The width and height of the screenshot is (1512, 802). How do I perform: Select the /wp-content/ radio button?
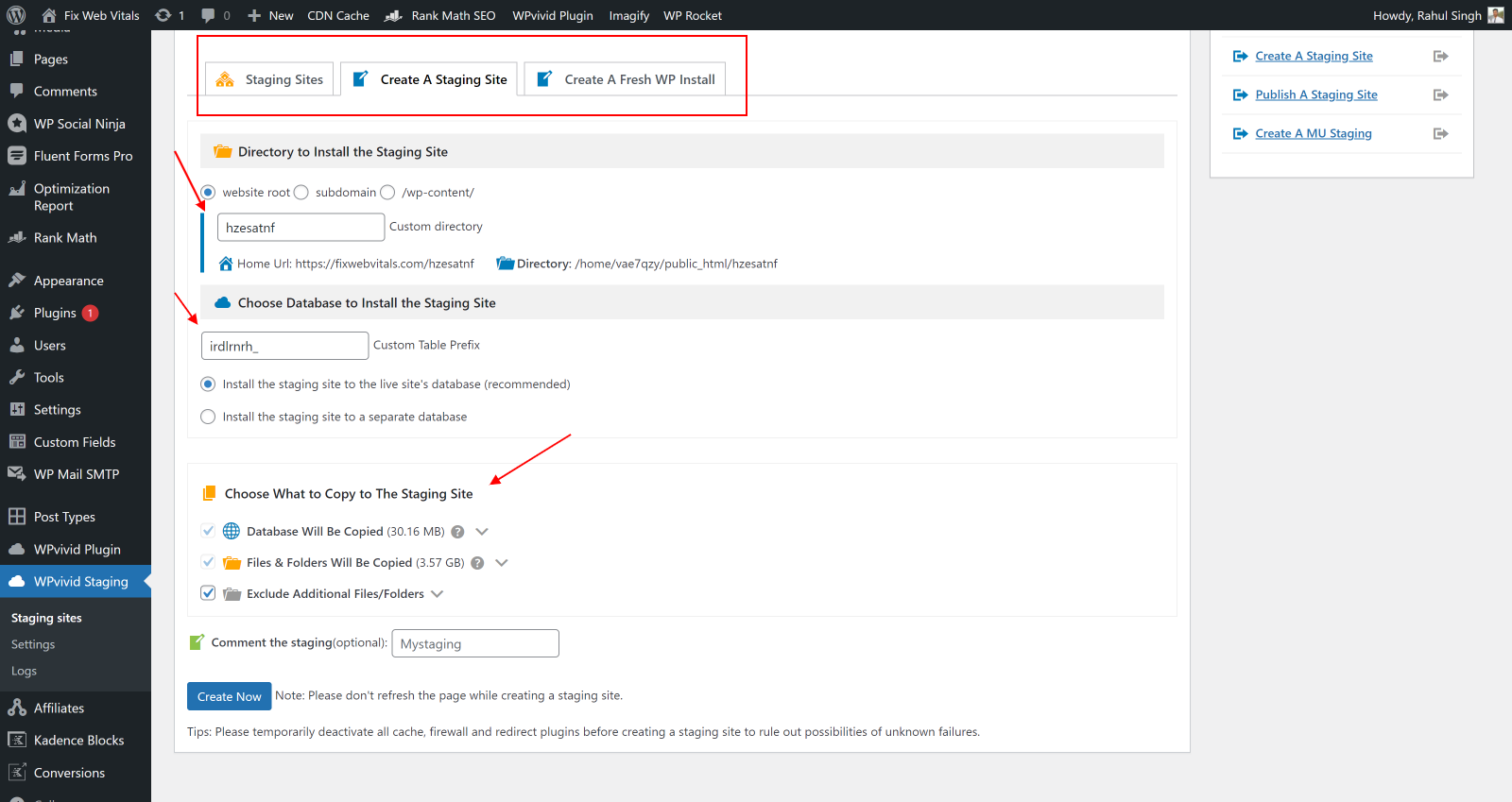(387, 192)
